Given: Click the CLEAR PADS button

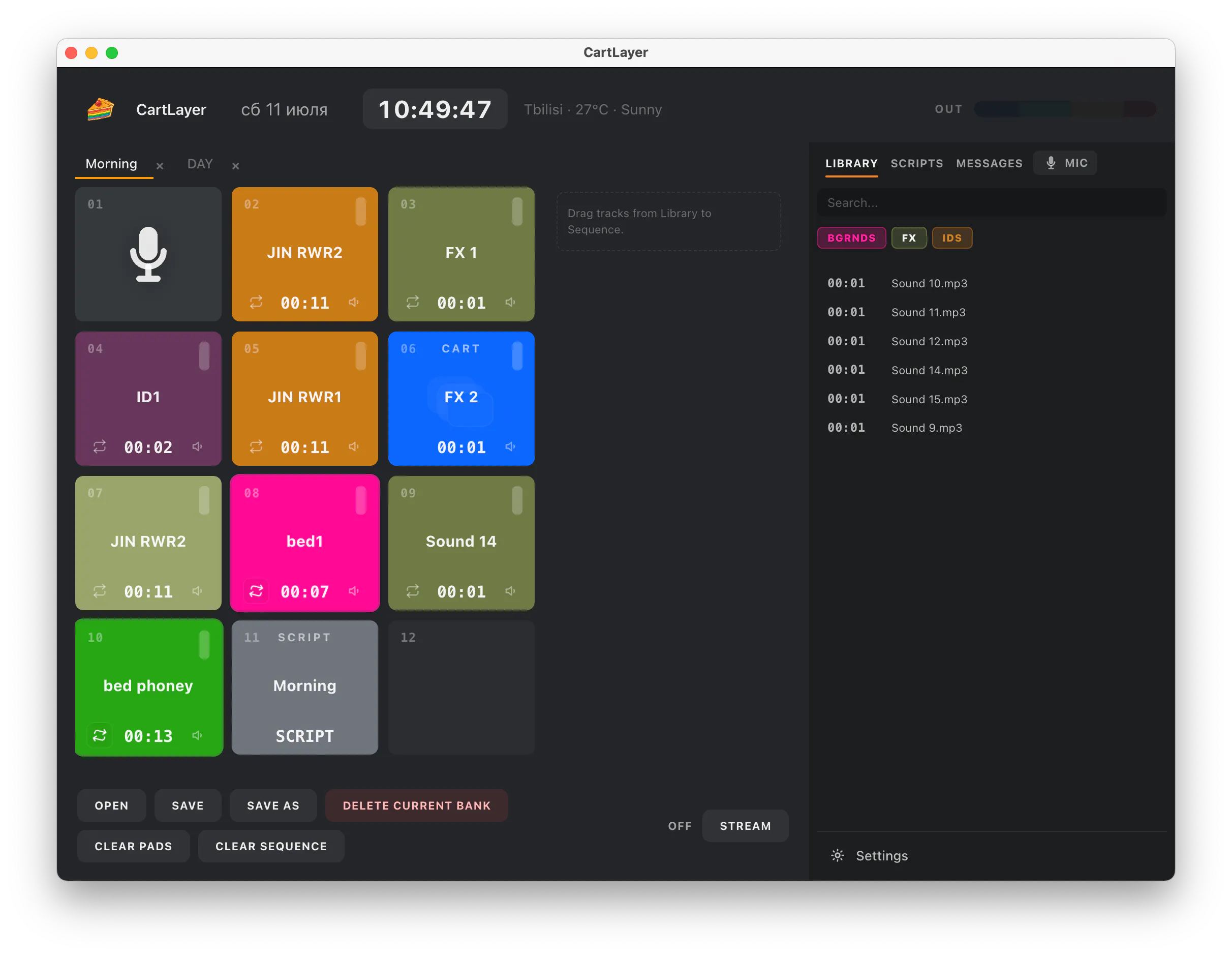Looking at the screenshot, I should (134, 847).
